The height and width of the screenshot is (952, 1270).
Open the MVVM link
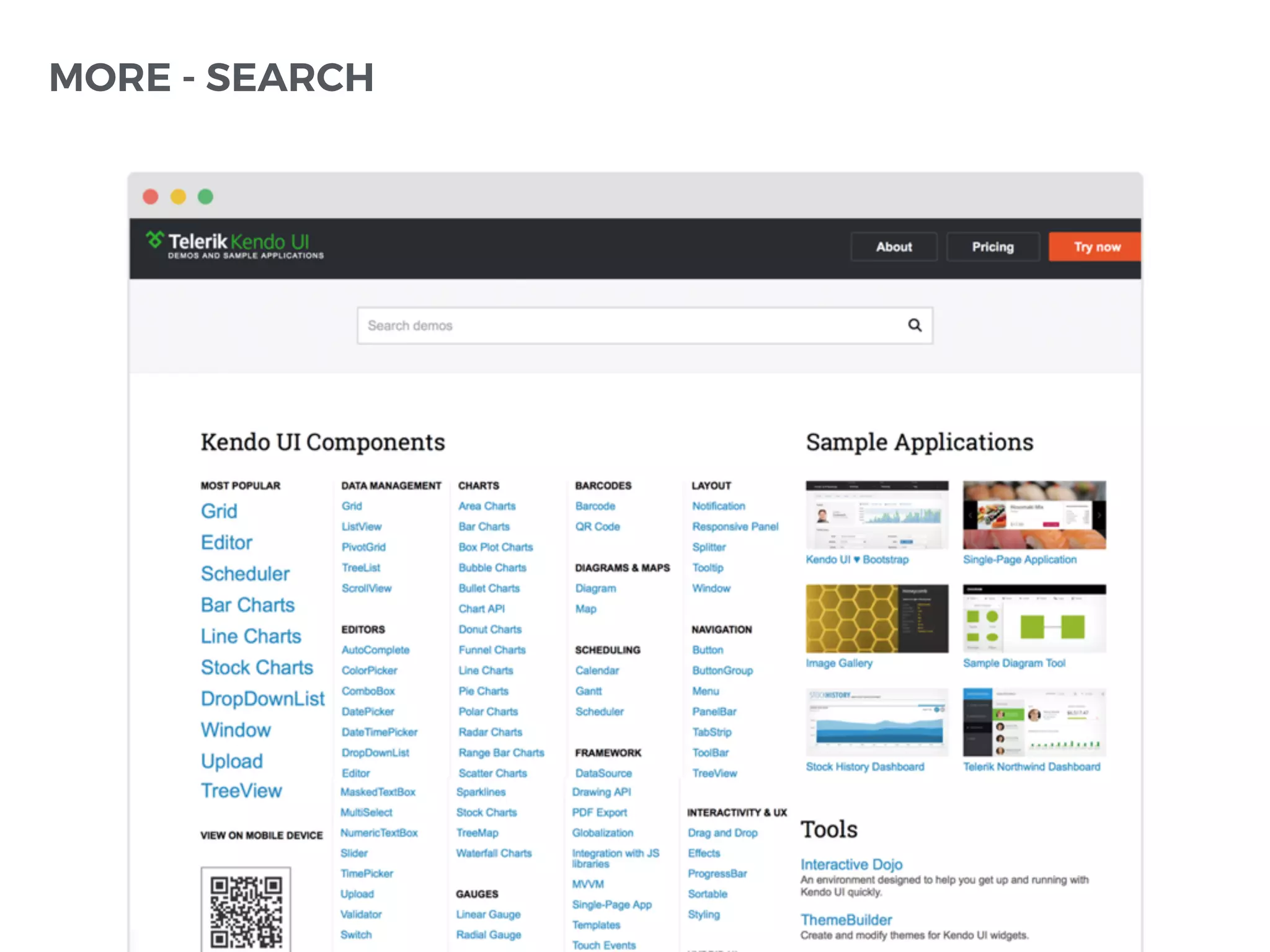click(587, 884)
